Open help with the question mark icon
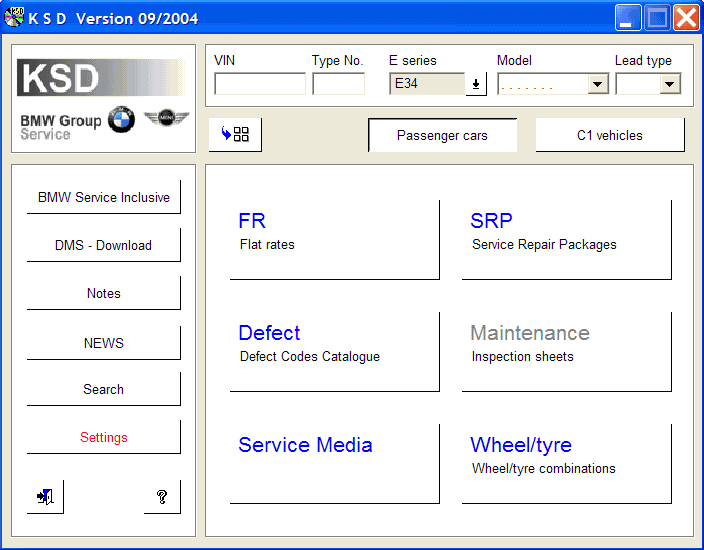Viewport: 704px width, 550px height. coord(162,497)
